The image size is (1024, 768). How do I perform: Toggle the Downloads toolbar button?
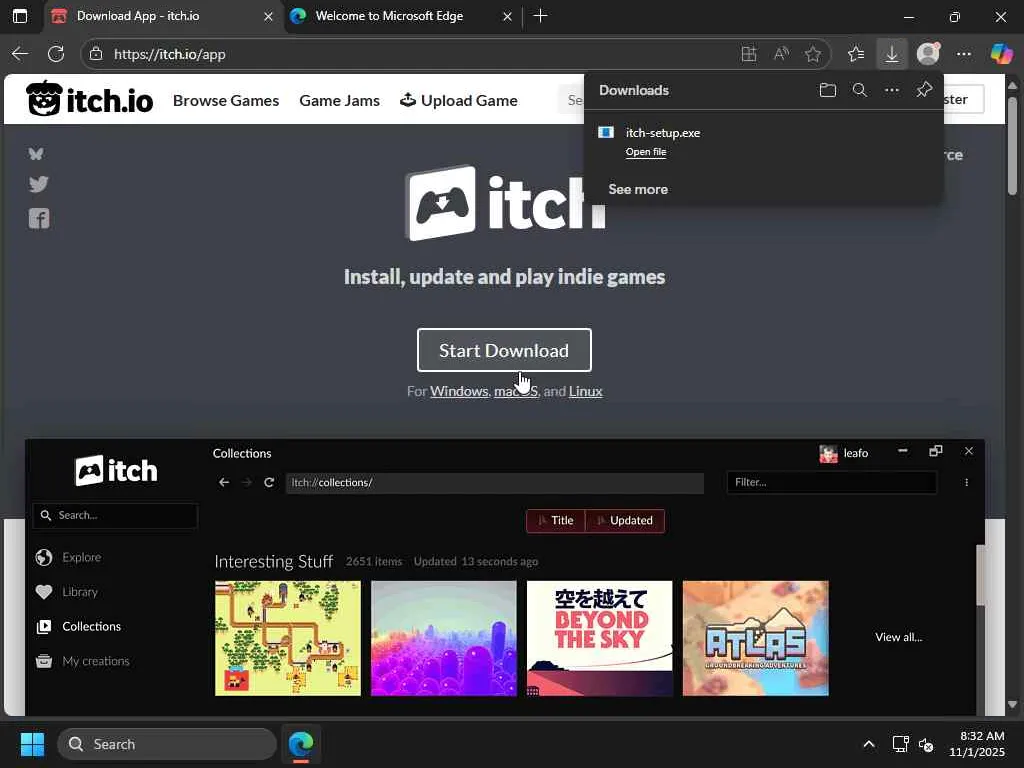click(x=891, y=54)
